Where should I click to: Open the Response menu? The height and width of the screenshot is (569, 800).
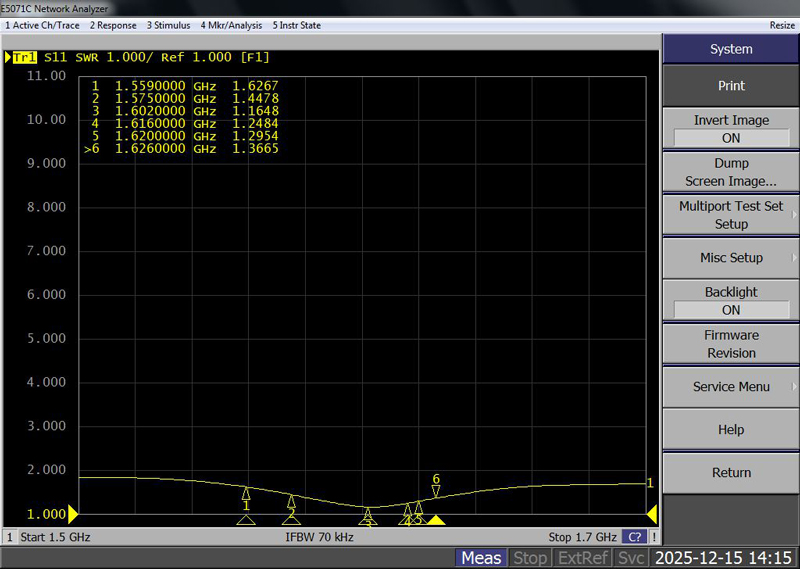[113, 25]
